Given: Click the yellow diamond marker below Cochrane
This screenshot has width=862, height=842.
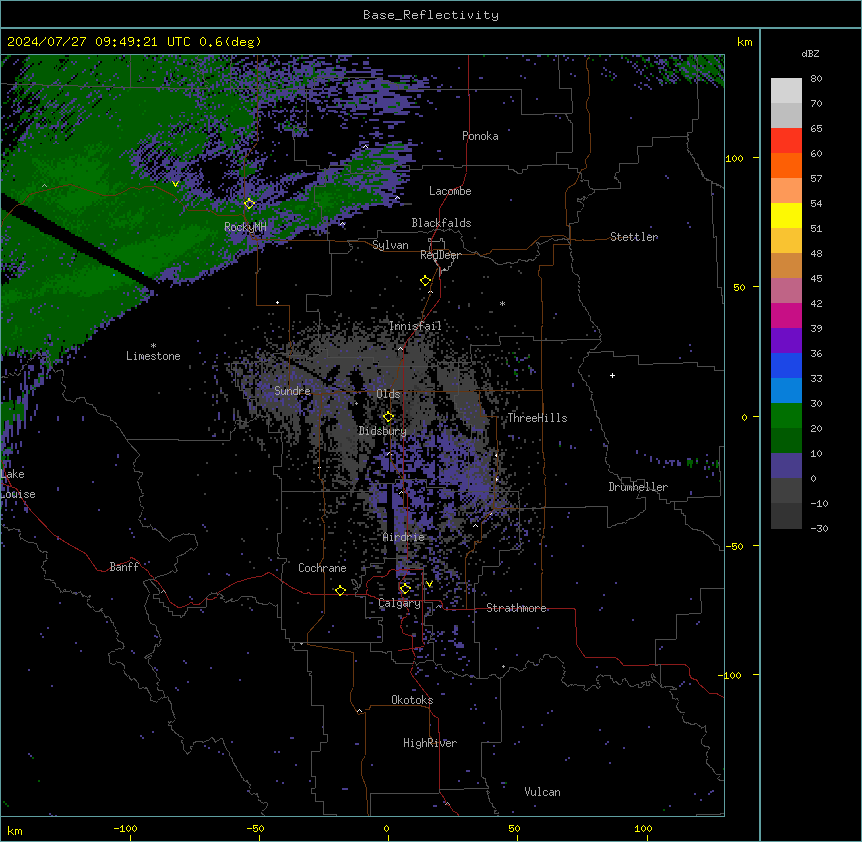Looking at the screenshot, I should click(340, 590).
